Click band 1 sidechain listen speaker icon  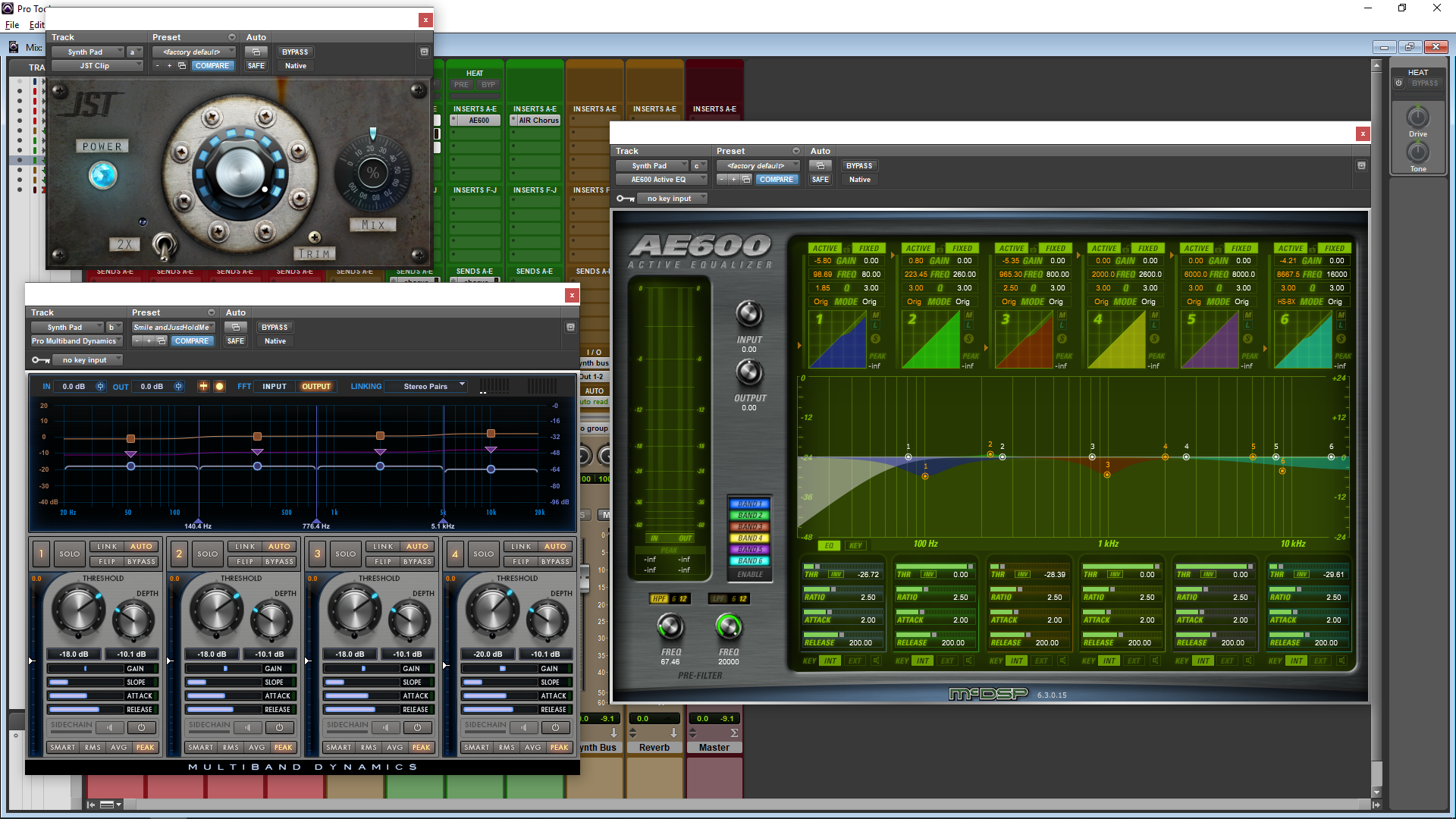point(110,727)
